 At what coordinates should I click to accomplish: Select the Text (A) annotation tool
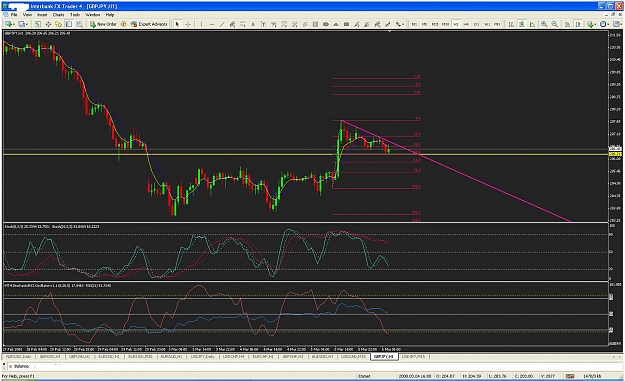[x=253, y=24]
